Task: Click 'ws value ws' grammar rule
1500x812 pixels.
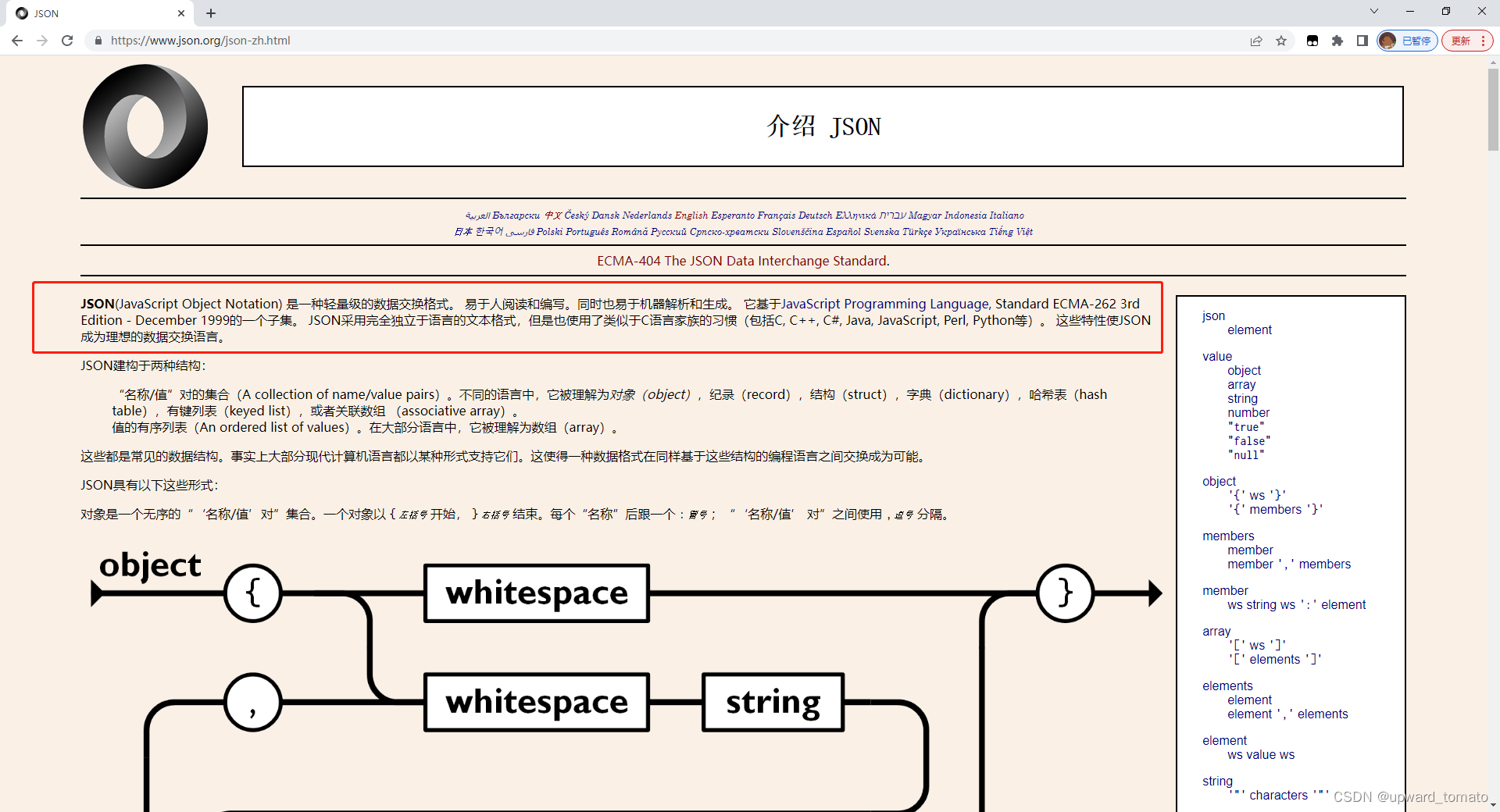Action: coord(1261,754)
